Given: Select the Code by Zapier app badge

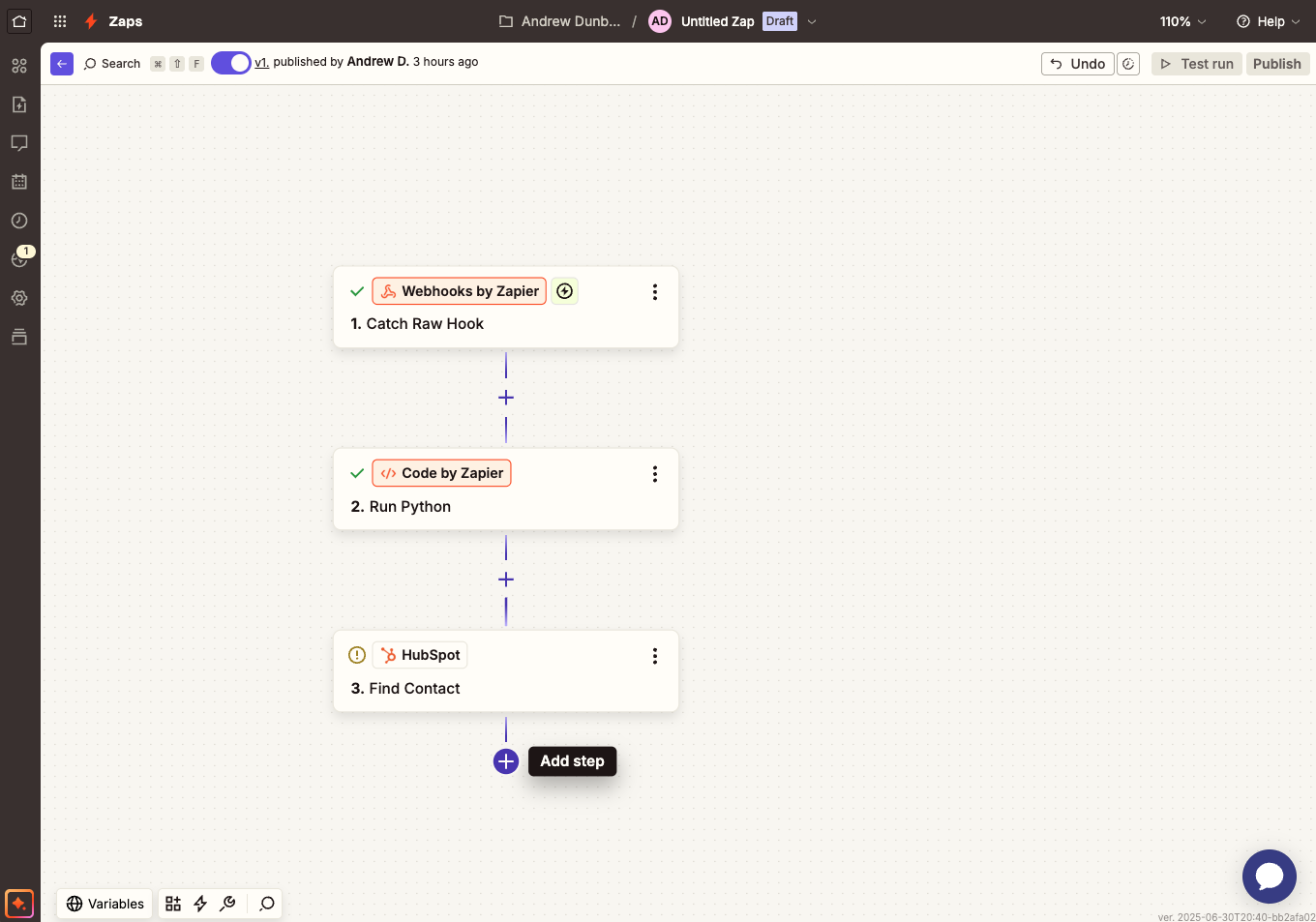Looking at the screenshot, I should point(441,473).
